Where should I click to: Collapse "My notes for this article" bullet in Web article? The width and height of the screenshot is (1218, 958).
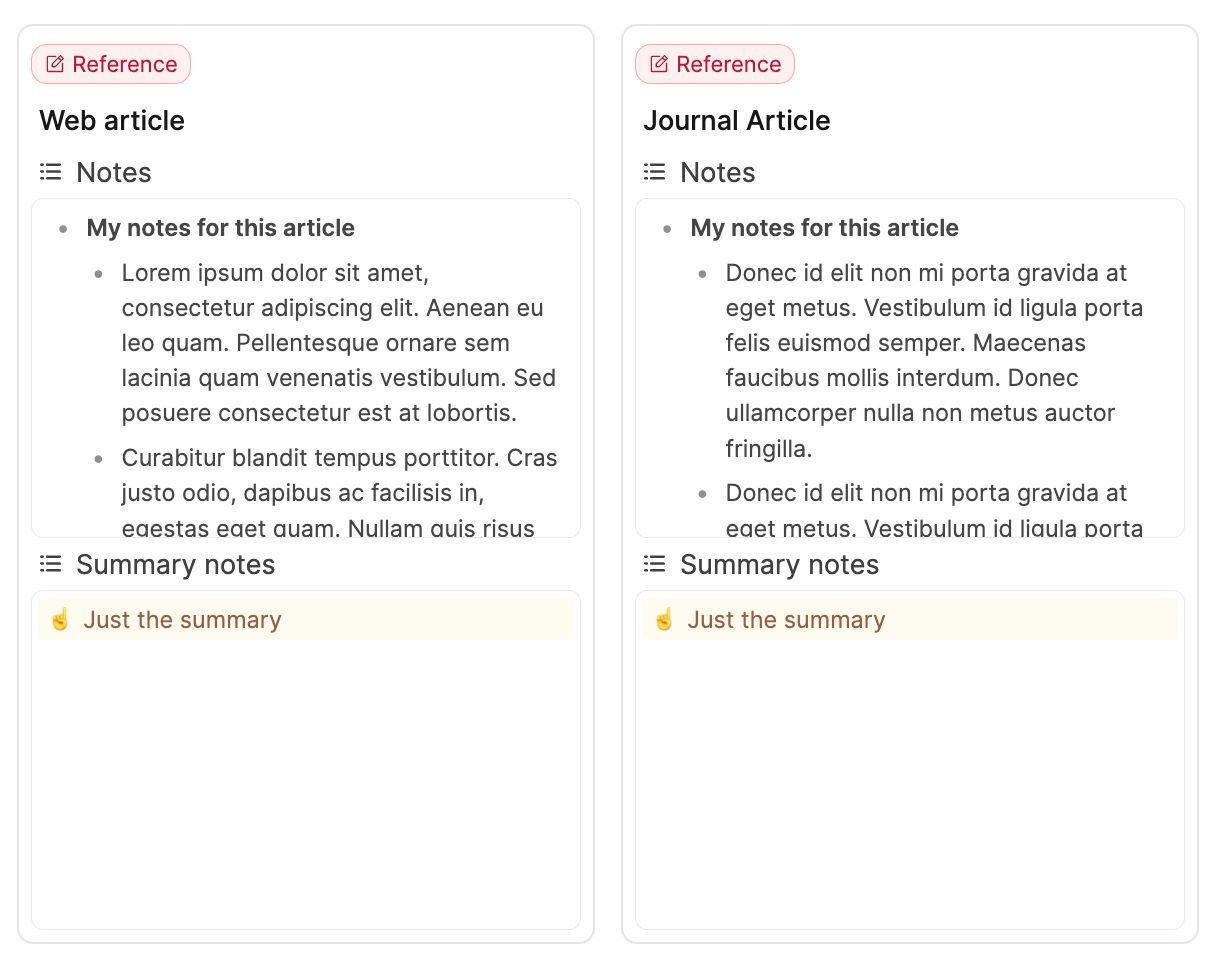pyautogui.click(x=64, y=229)
